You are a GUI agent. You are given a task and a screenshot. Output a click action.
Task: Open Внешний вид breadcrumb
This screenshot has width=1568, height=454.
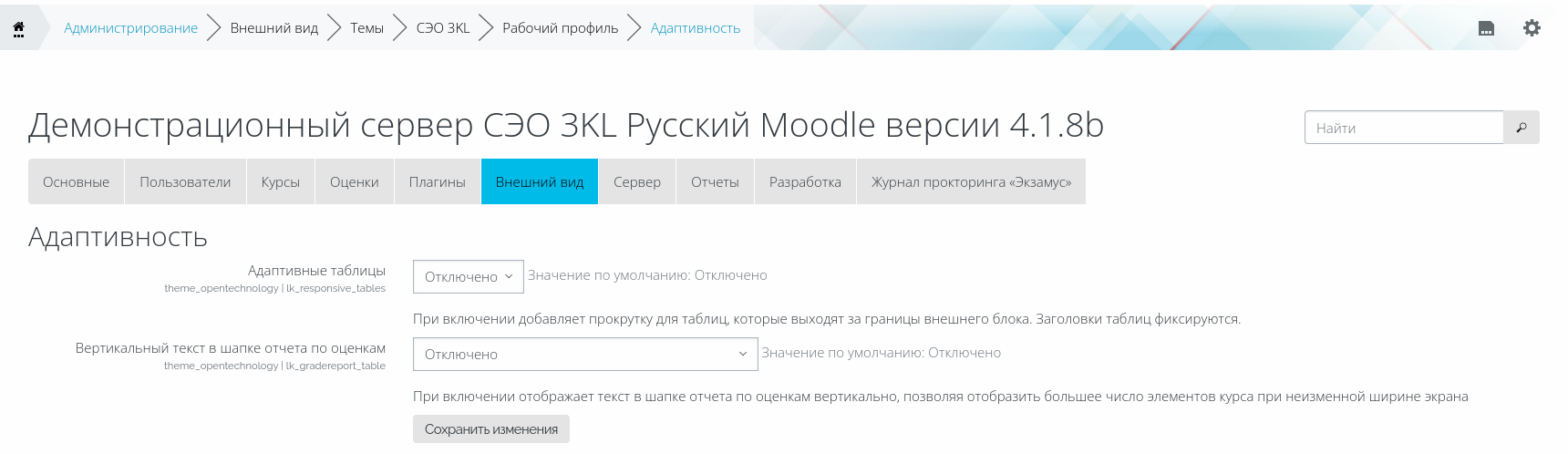(x=274, y=28)
